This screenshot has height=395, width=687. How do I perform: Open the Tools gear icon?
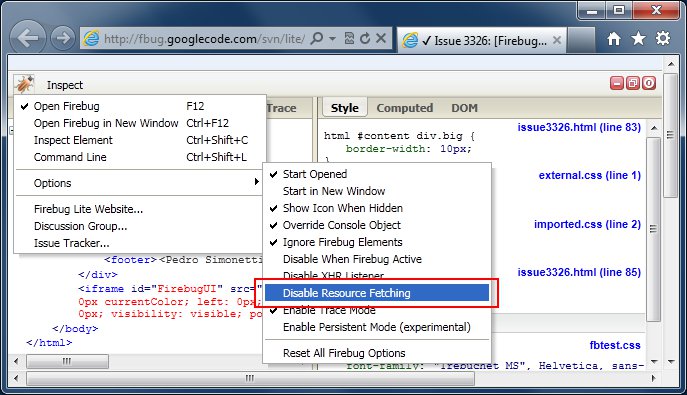663,39
